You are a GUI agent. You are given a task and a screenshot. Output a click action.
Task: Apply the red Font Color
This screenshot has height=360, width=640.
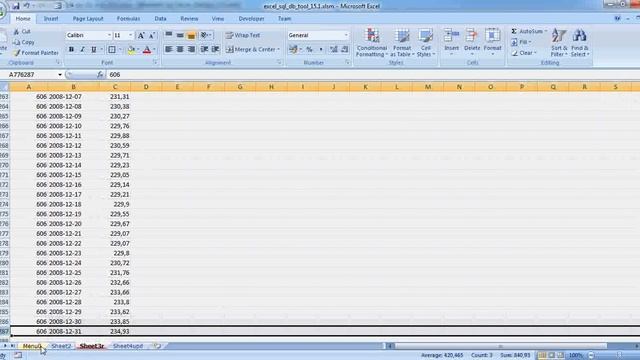click(x=147, y=49)
